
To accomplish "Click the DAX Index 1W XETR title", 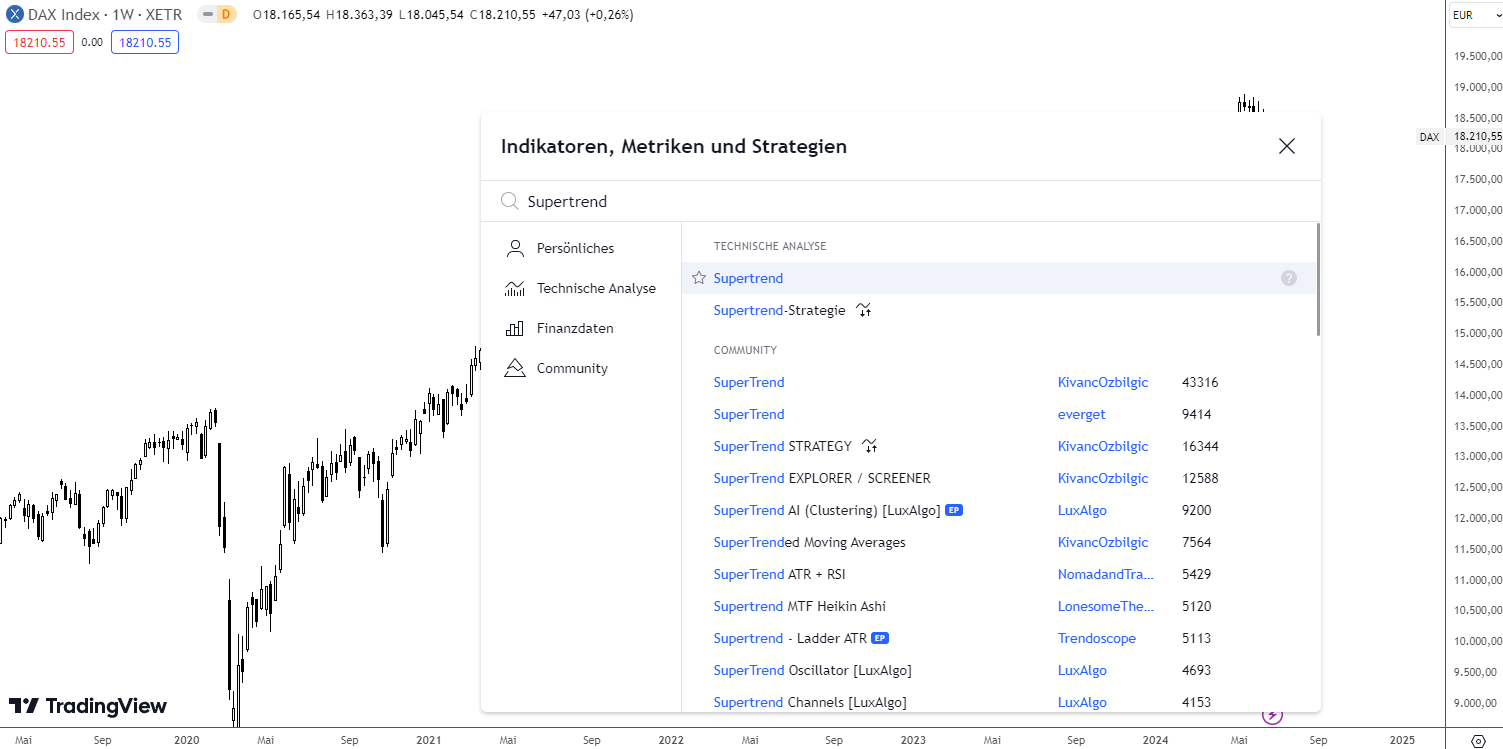I will point(105,14).
